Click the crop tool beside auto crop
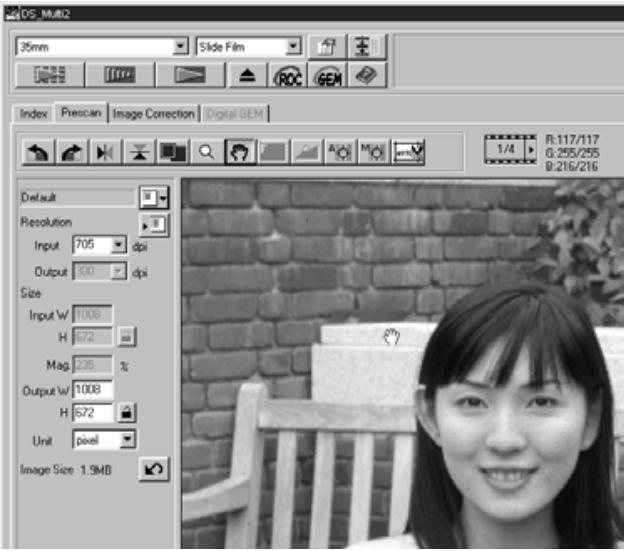Viewport: 625px width, 551px height. 307,152
